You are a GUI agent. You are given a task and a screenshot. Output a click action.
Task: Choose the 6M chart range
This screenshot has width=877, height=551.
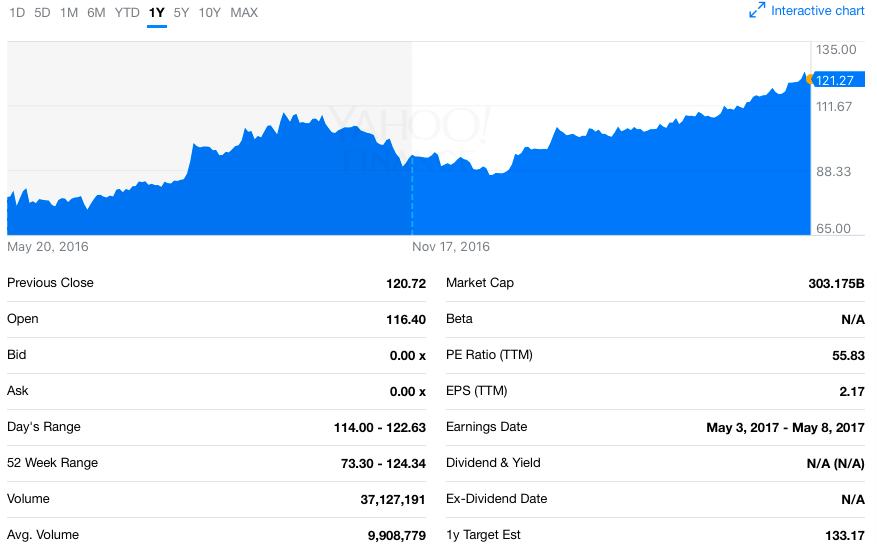coord(96,13)
